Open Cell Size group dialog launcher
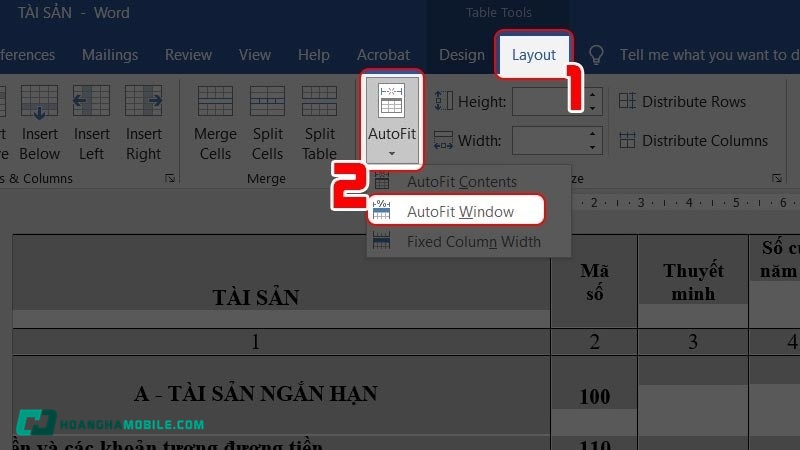800x450 pixels. (x=777, y=178)
